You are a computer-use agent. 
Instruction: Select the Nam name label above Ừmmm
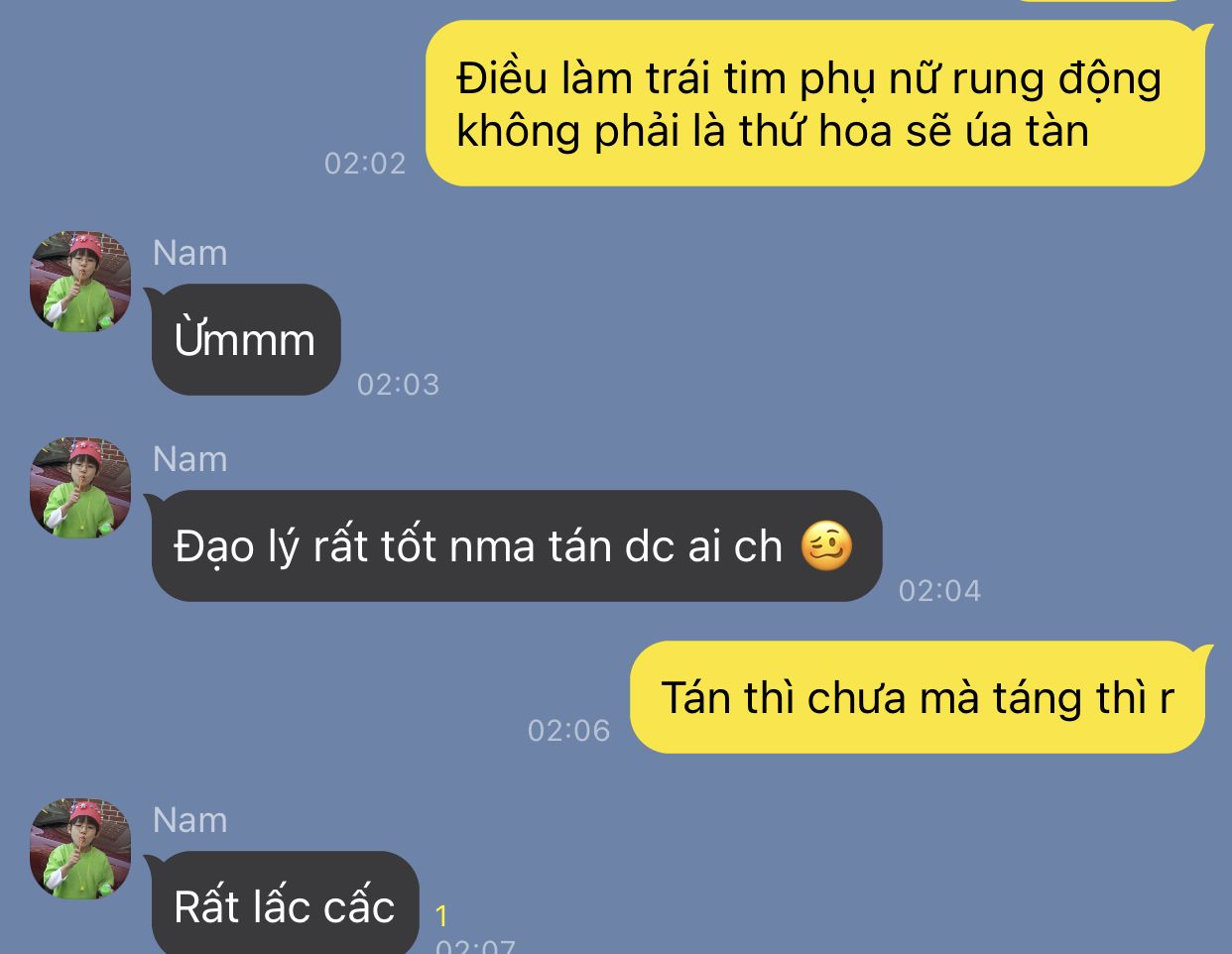[190, 253]
